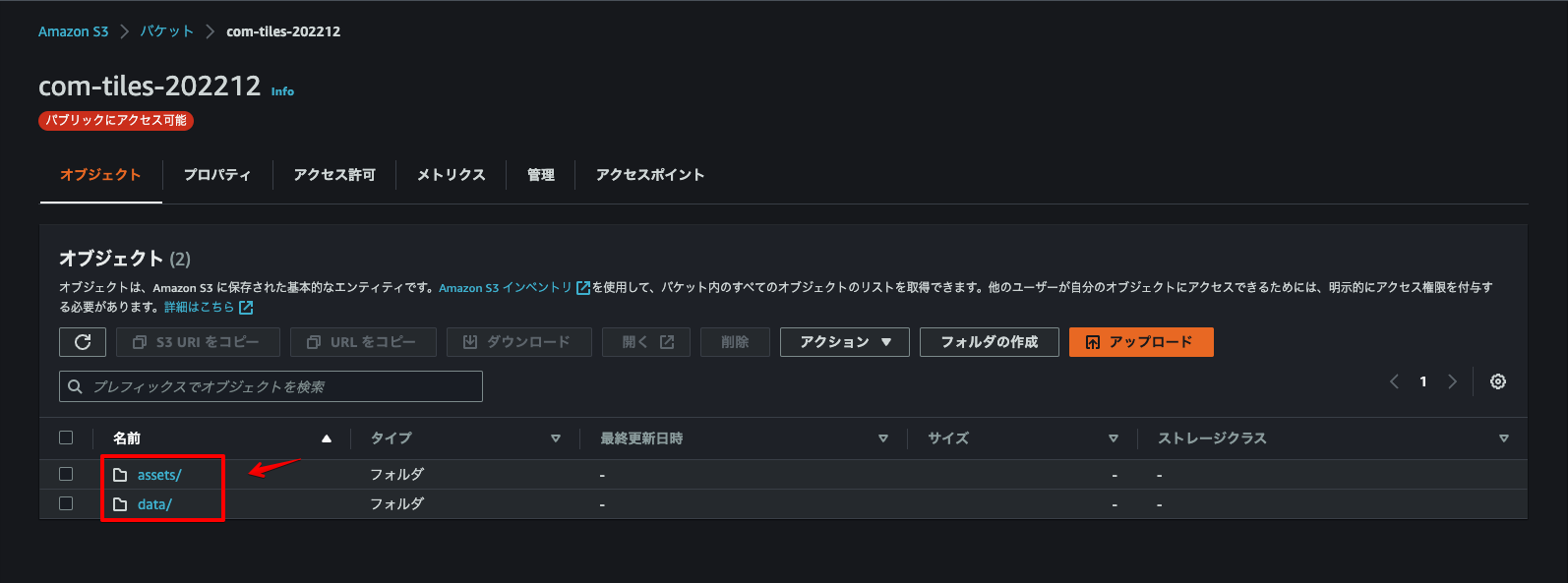Click the 削除 button
The width and height of the screenshot is (1568, 583).
[x=735, y=342]
